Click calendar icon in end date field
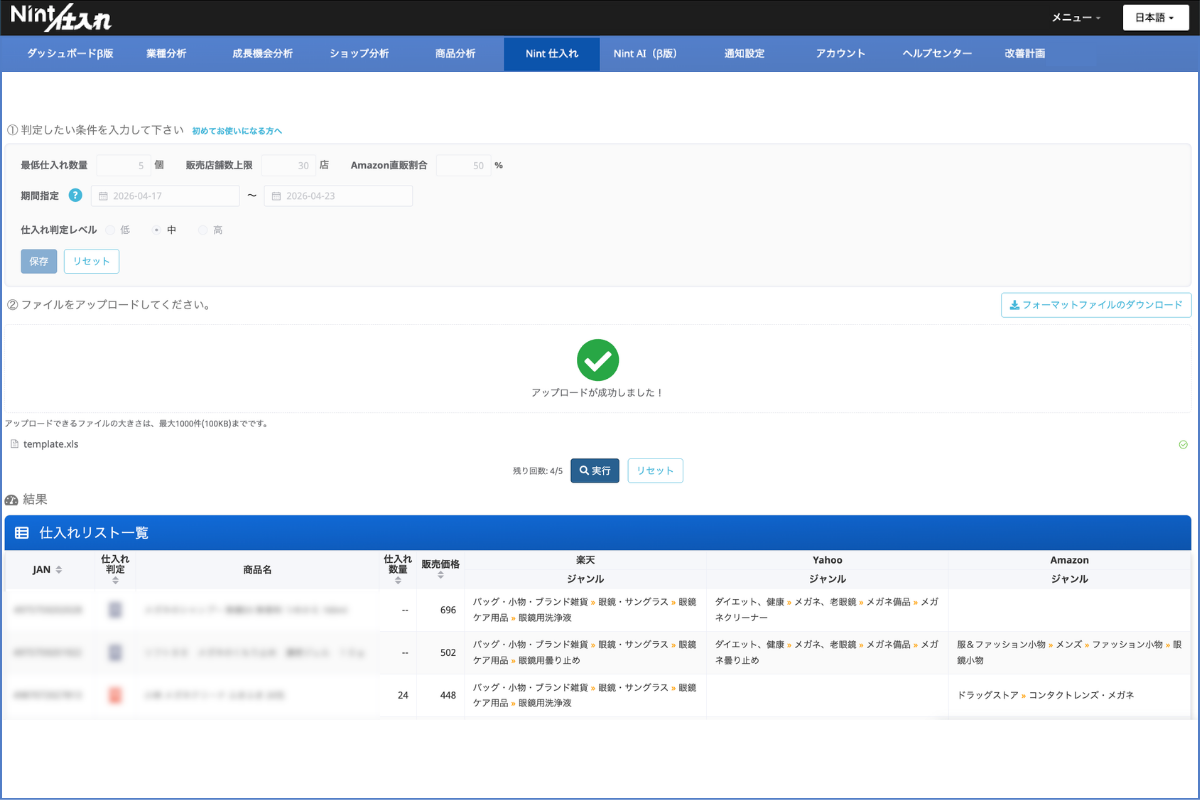The width and height of the screenshot is (1200, 800). 276,196
